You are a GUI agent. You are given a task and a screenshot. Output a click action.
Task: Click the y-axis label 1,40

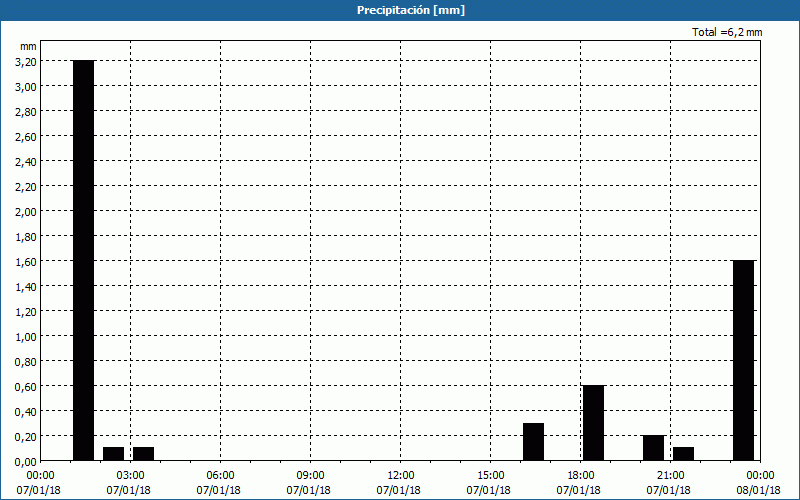point(26,286)
